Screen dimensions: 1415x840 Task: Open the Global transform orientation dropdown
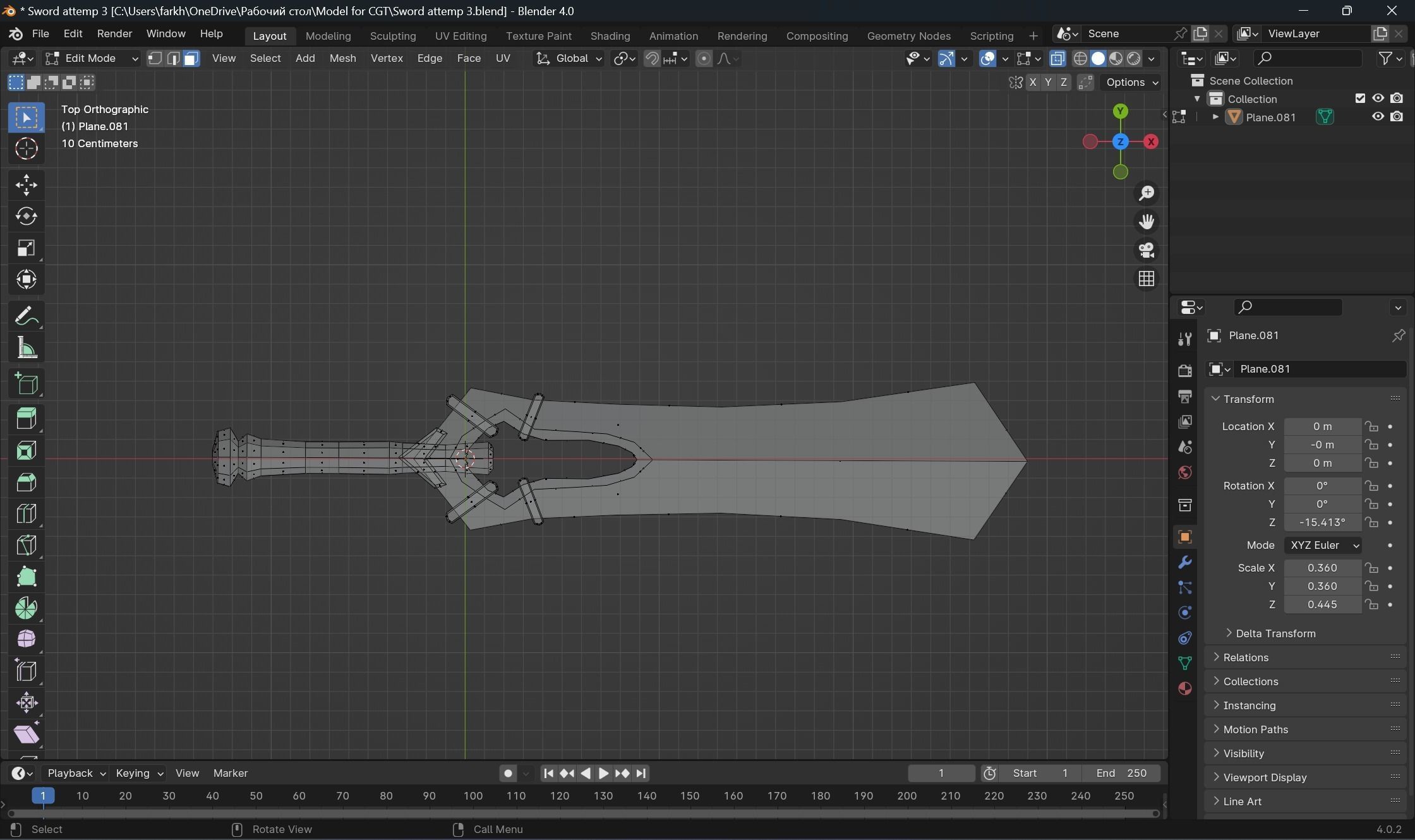[569, 59]
